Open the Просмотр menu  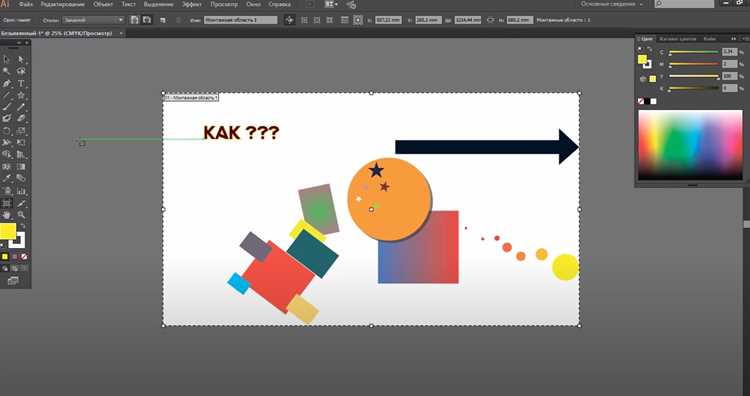(224, 4)
